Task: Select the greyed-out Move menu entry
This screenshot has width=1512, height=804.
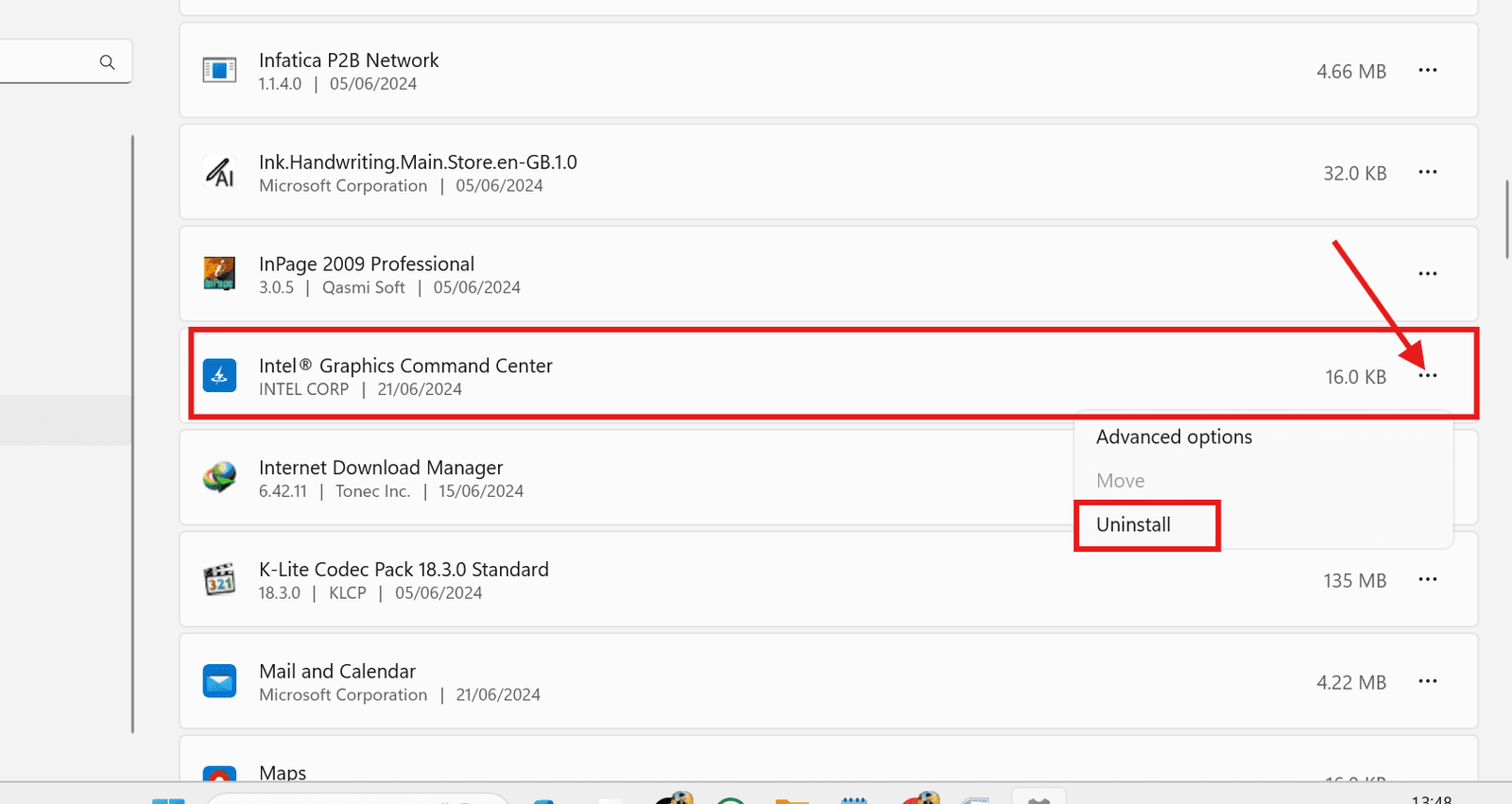Action: click(1120, 481)
